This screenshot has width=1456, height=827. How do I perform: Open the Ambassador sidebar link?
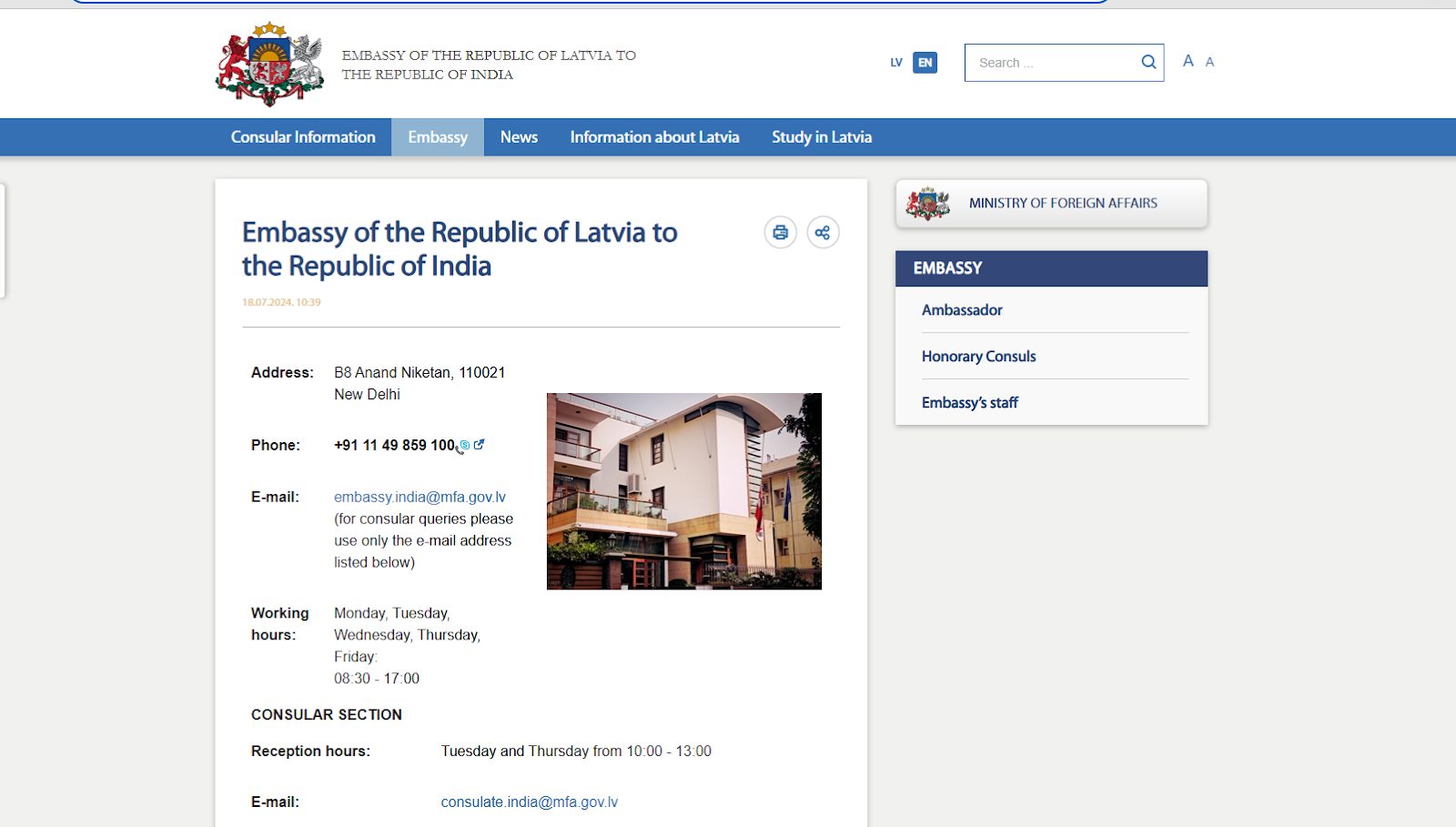pyautogui.click(x=962, y=310)
